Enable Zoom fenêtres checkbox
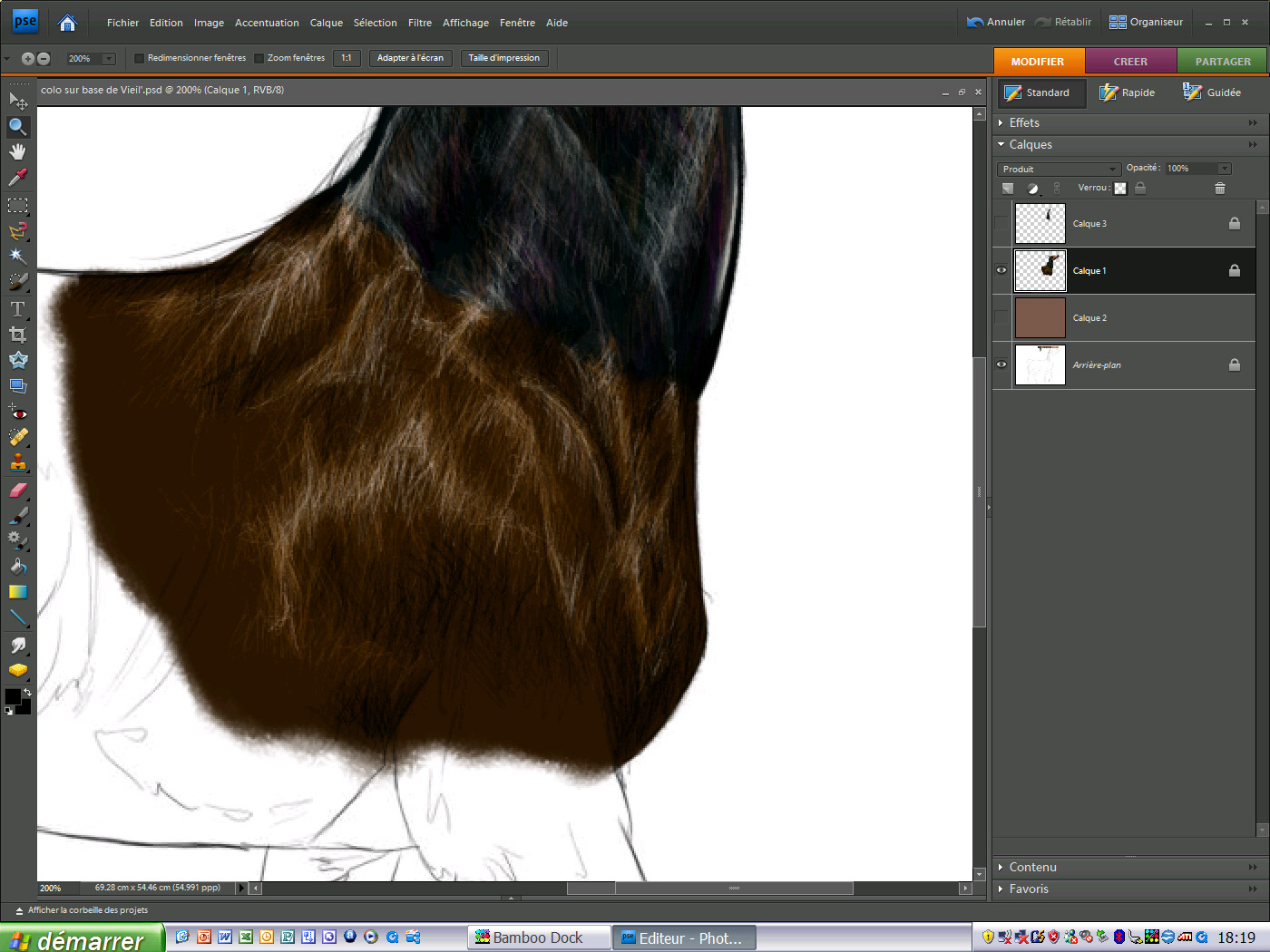Image resolution: width=1270 pixels, height=952 pixels. pos(259,58)
